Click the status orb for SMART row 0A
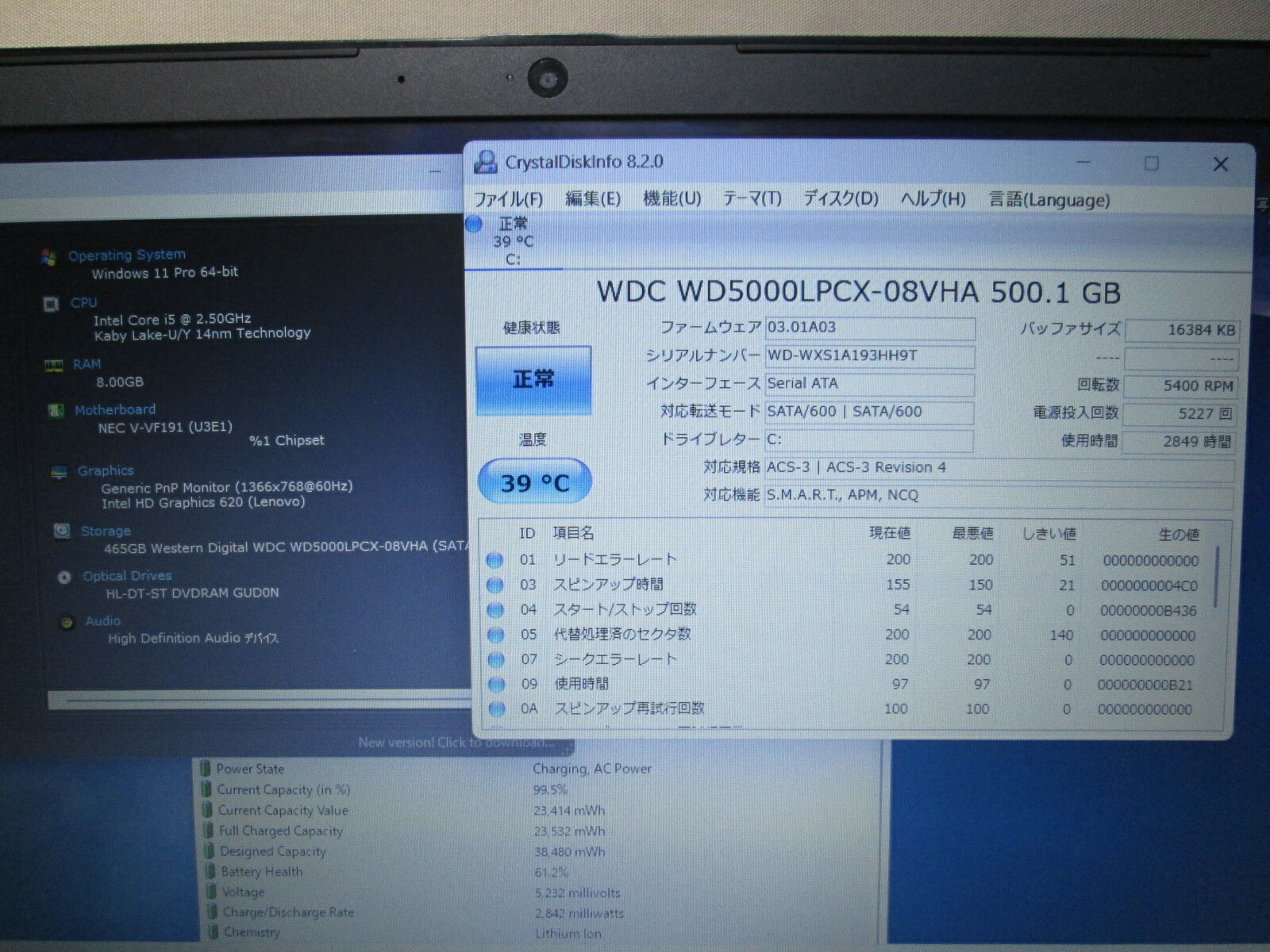The width and height of the screenshot is (1270, 952). click(x=497, y=708)
